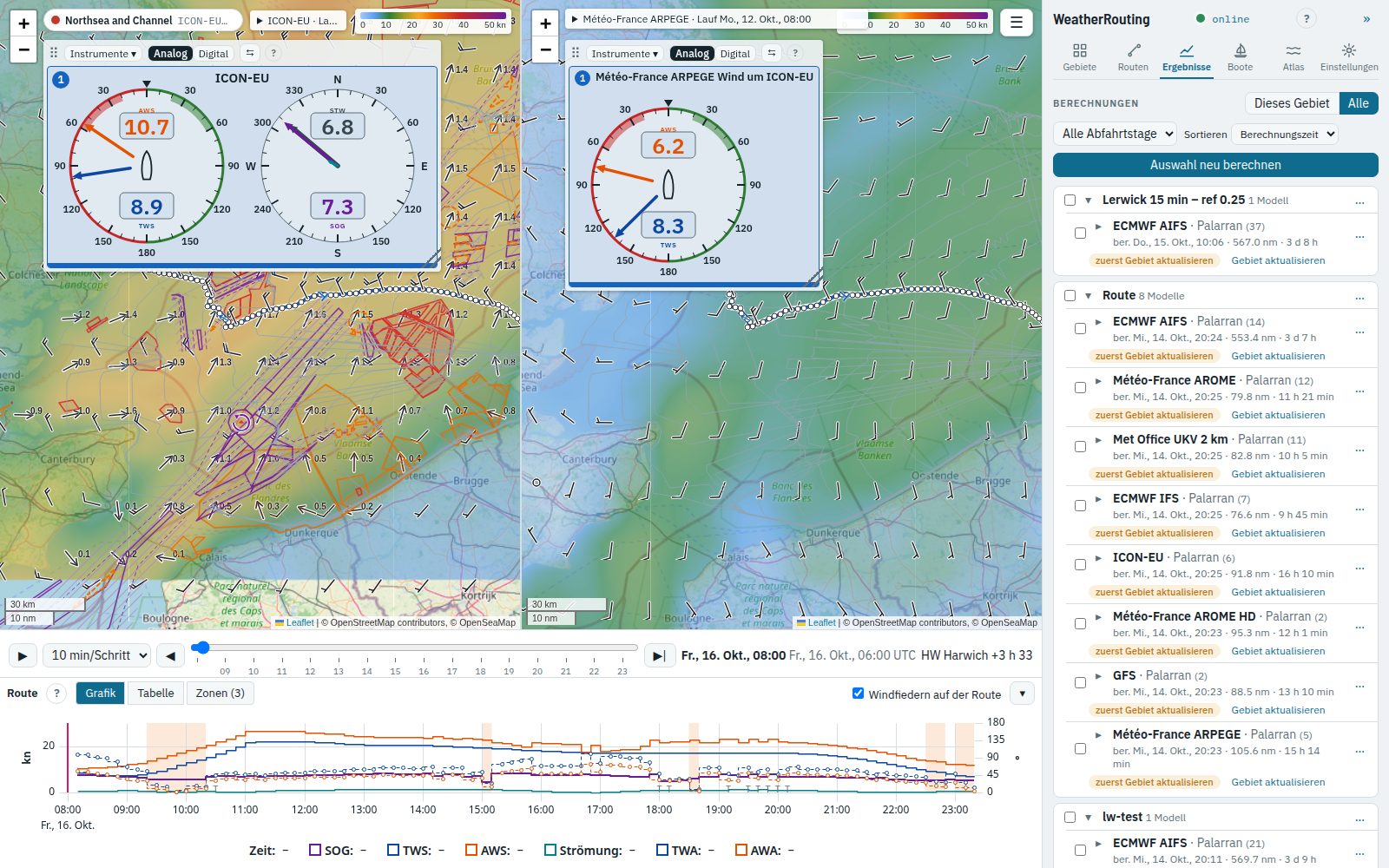Expand the GFS Palarran entry
The height and width of the screenshot is (868, 1389).
point(1098,675)
